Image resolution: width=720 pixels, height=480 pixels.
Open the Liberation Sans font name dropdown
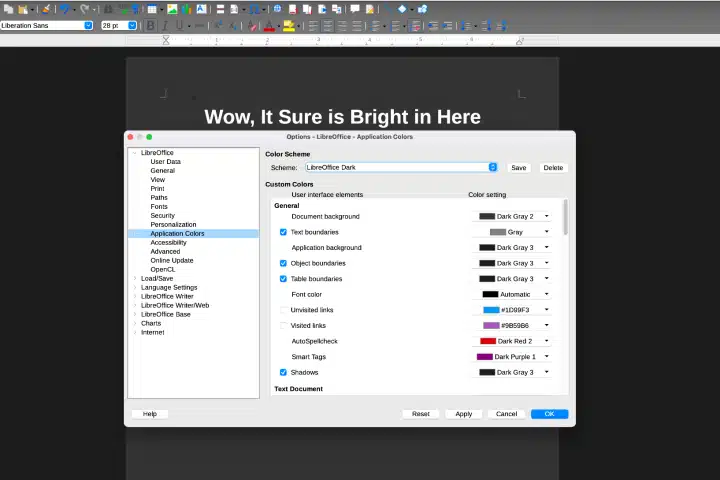88,25
